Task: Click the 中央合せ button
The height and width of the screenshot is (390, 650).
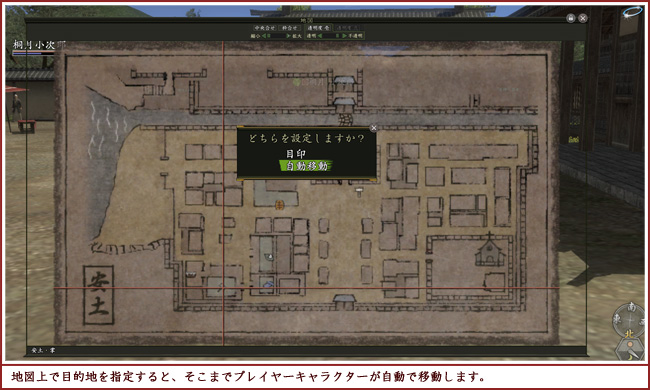Action: [x=265, y=28]
